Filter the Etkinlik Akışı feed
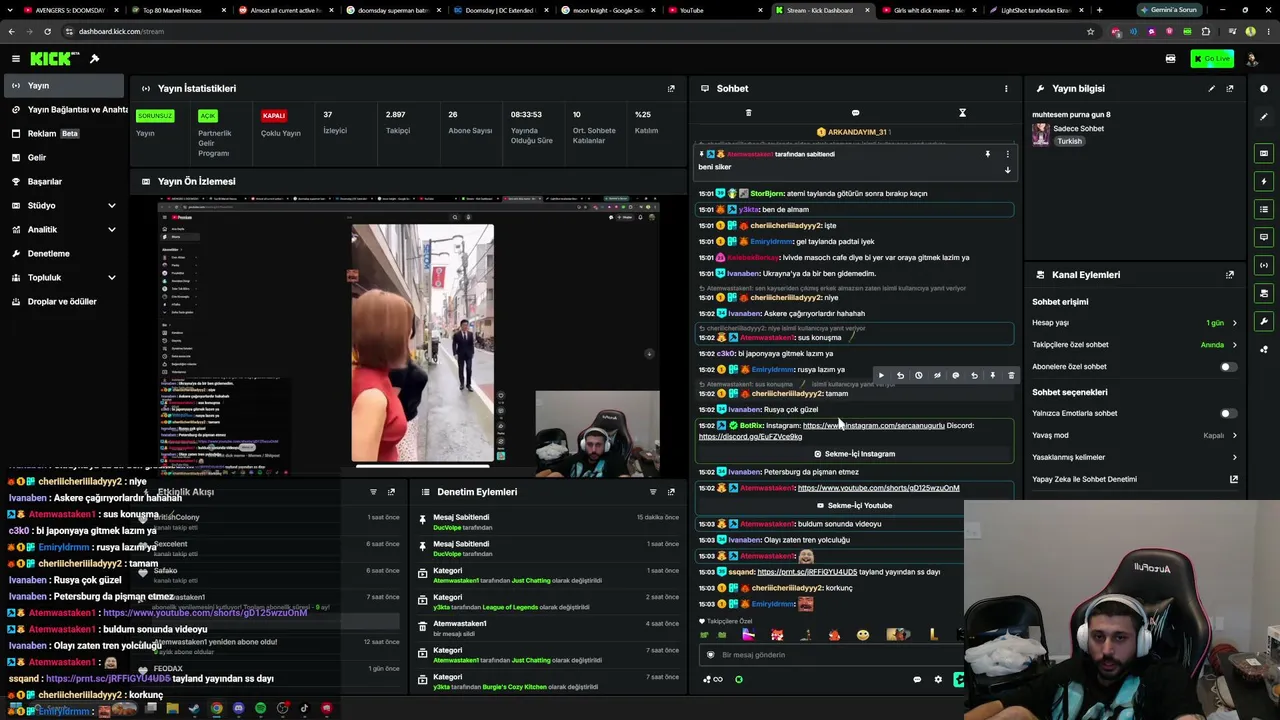This screenshot has width=1280, height=720. [x=373, y=492]
